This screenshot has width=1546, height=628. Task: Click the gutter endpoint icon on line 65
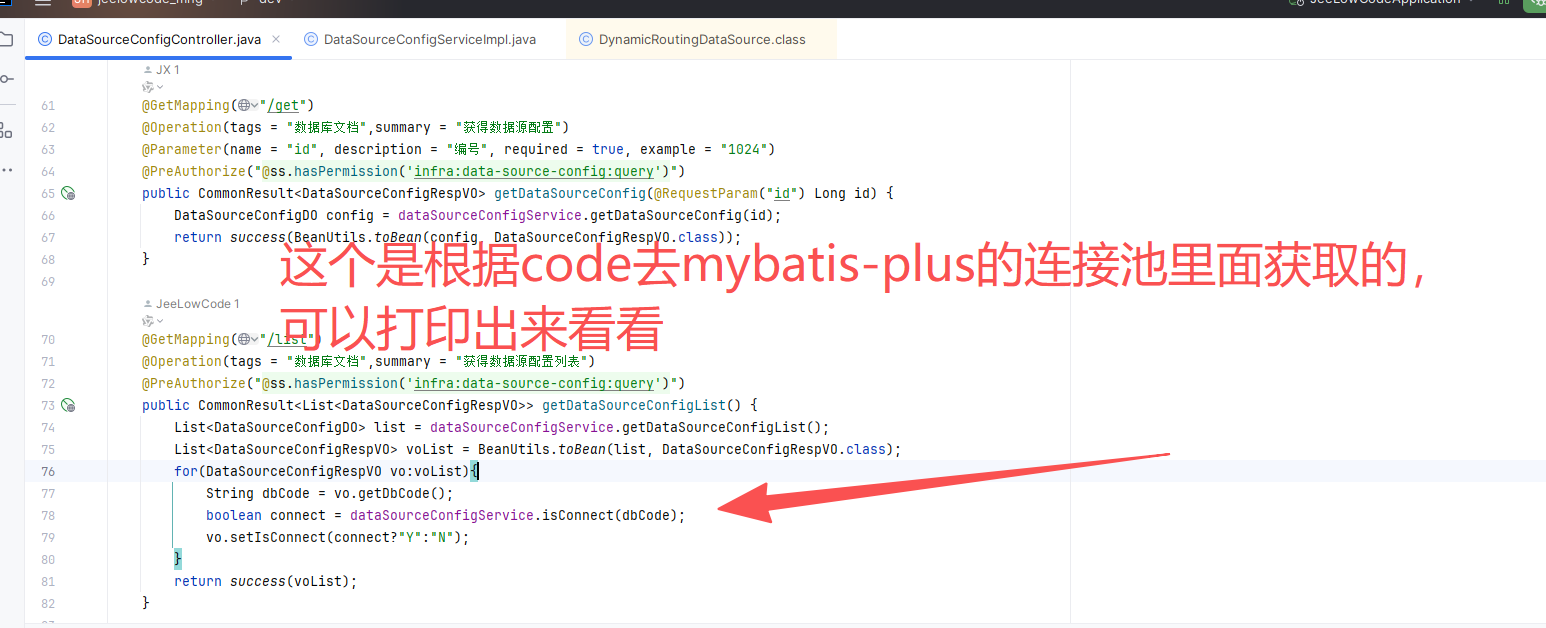pos(68,193)
